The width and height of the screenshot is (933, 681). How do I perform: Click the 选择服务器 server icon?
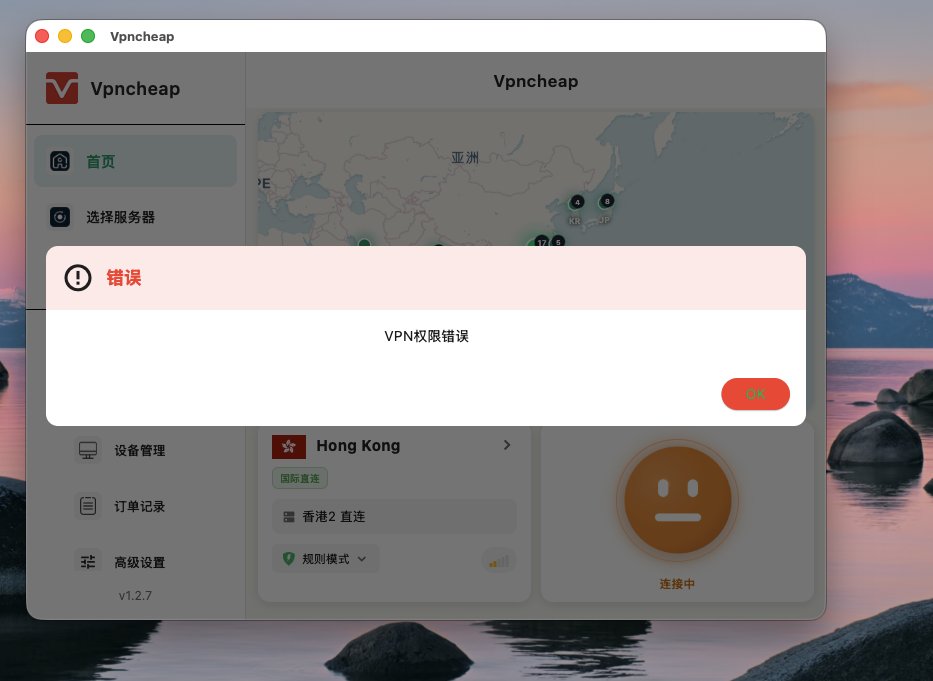point(60,217)
